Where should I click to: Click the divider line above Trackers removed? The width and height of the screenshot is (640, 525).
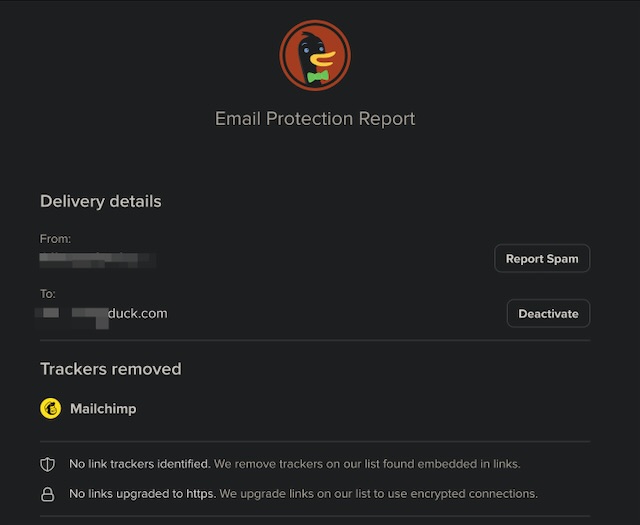point(315,341)
